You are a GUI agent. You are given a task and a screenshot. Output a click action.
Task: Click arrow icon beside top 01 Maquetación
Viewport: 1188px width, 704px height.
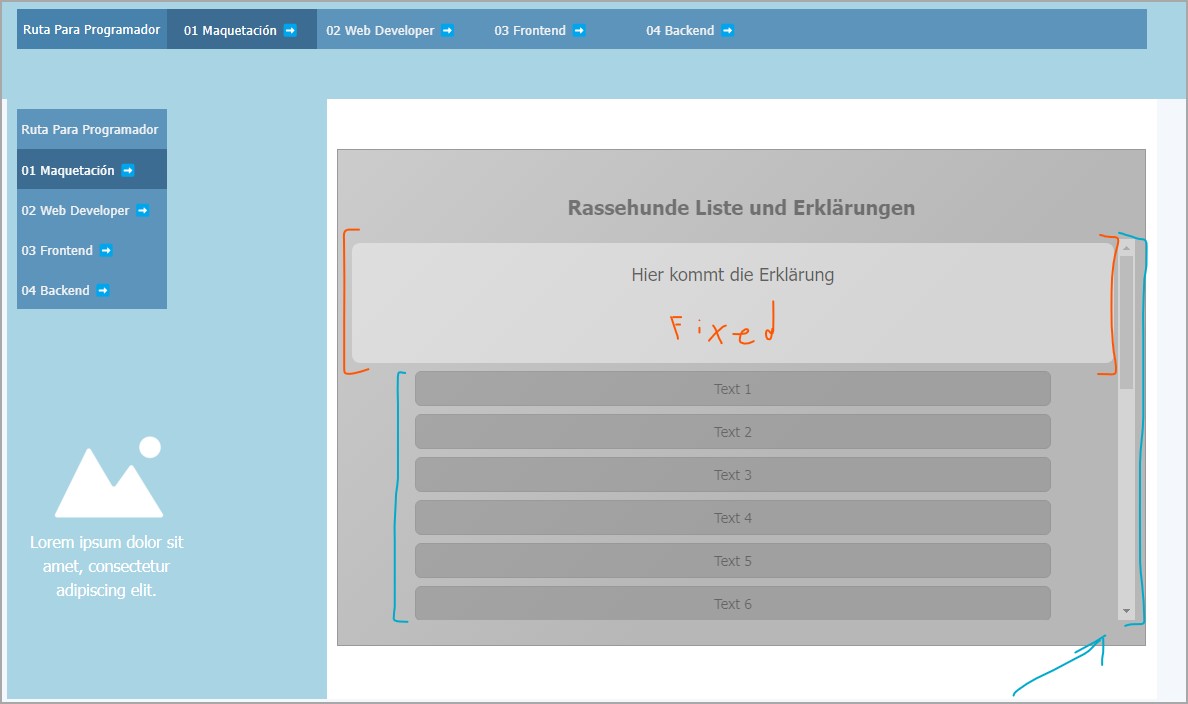[x=290, y=31]
